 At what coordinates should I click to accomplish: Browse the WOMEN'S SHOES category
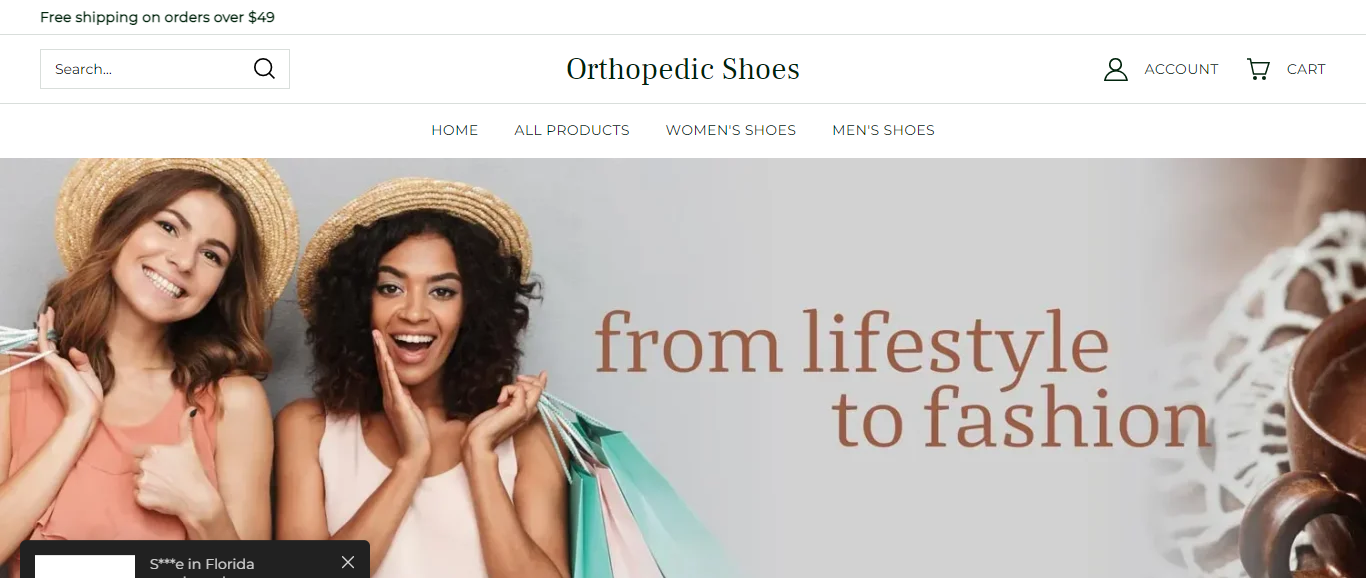(731, 130)
